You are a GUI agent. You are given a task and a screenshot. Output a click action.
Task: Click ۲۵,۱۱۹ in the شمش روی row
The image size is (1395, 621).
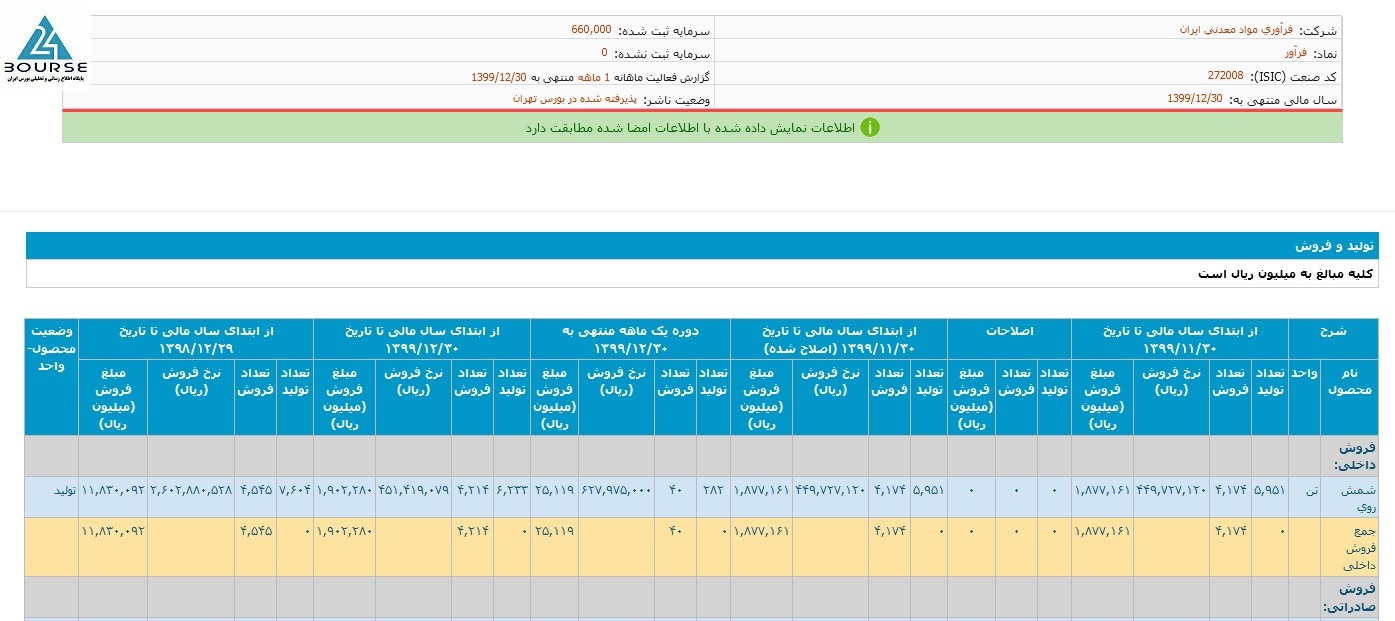pos(555,490)
